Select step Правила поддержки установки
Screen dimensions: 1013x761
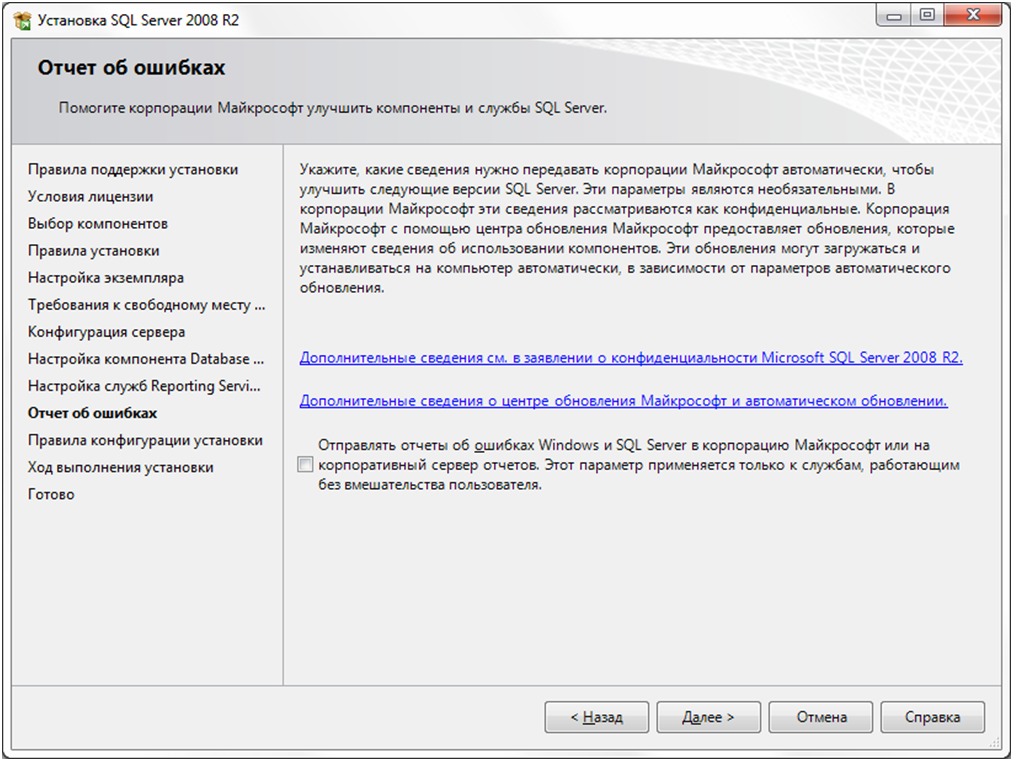click(x=133, y=169)
